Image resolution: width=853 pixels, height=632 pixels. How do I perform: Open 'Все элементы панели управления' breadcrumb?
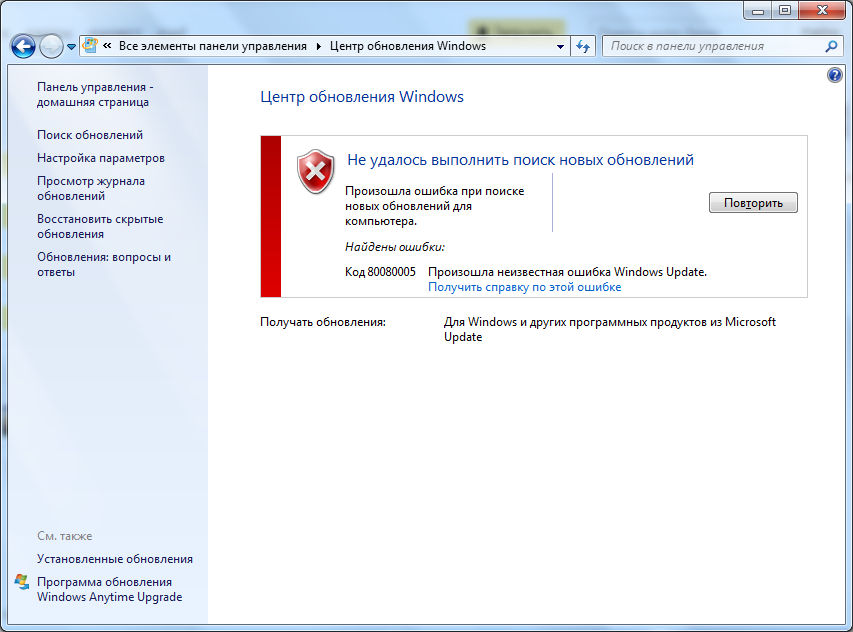[213, 46]
